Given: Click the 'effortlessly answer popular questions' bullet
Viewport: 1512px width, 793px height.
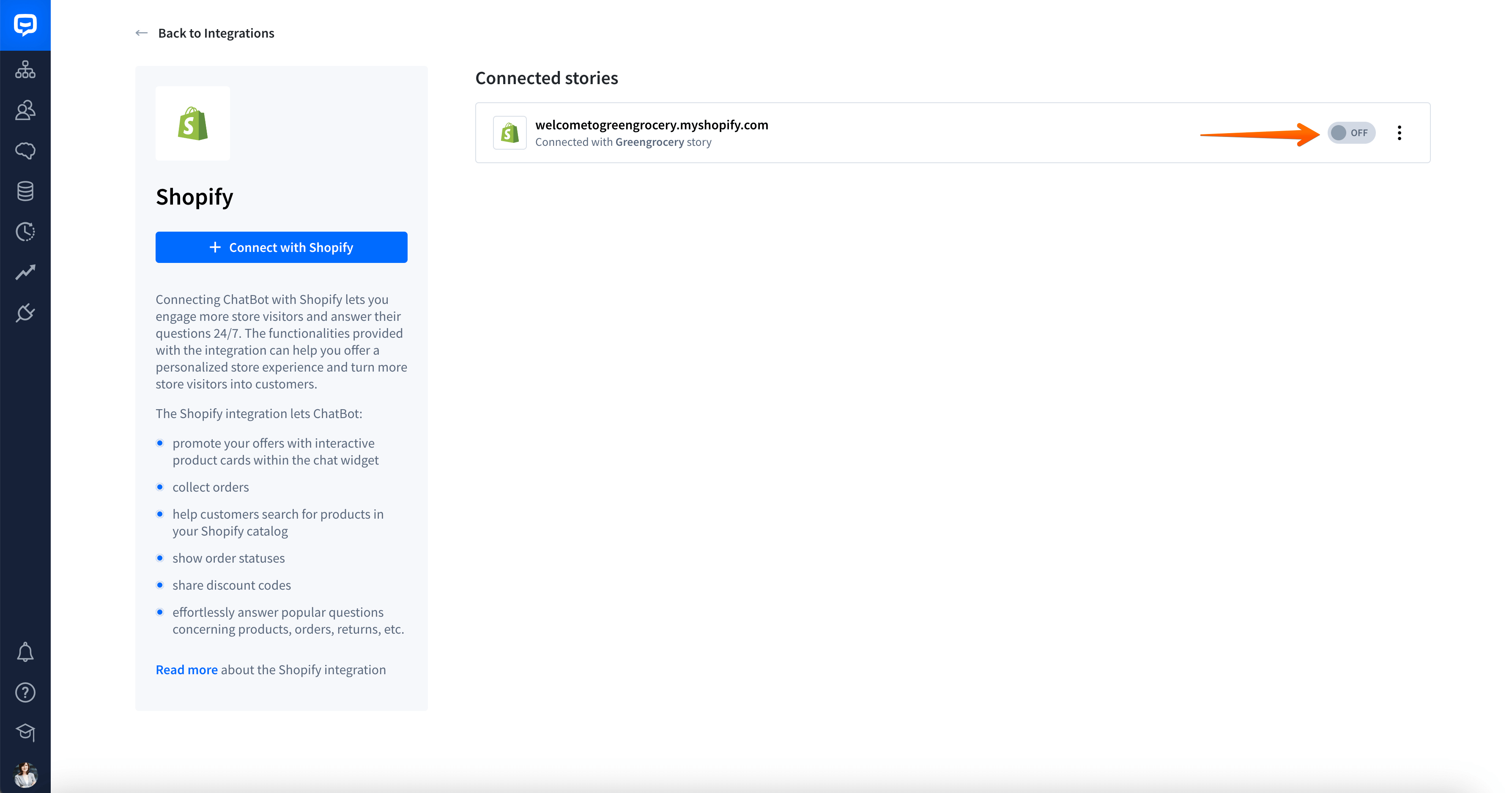Looking at the screenshot, I should coord(288,621).
